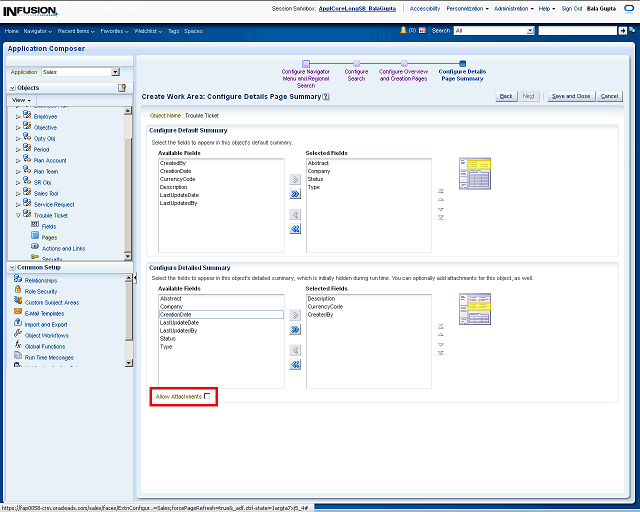Click Move All arrow in Default Summary
The image size is (640, 512).
[295, 195]
